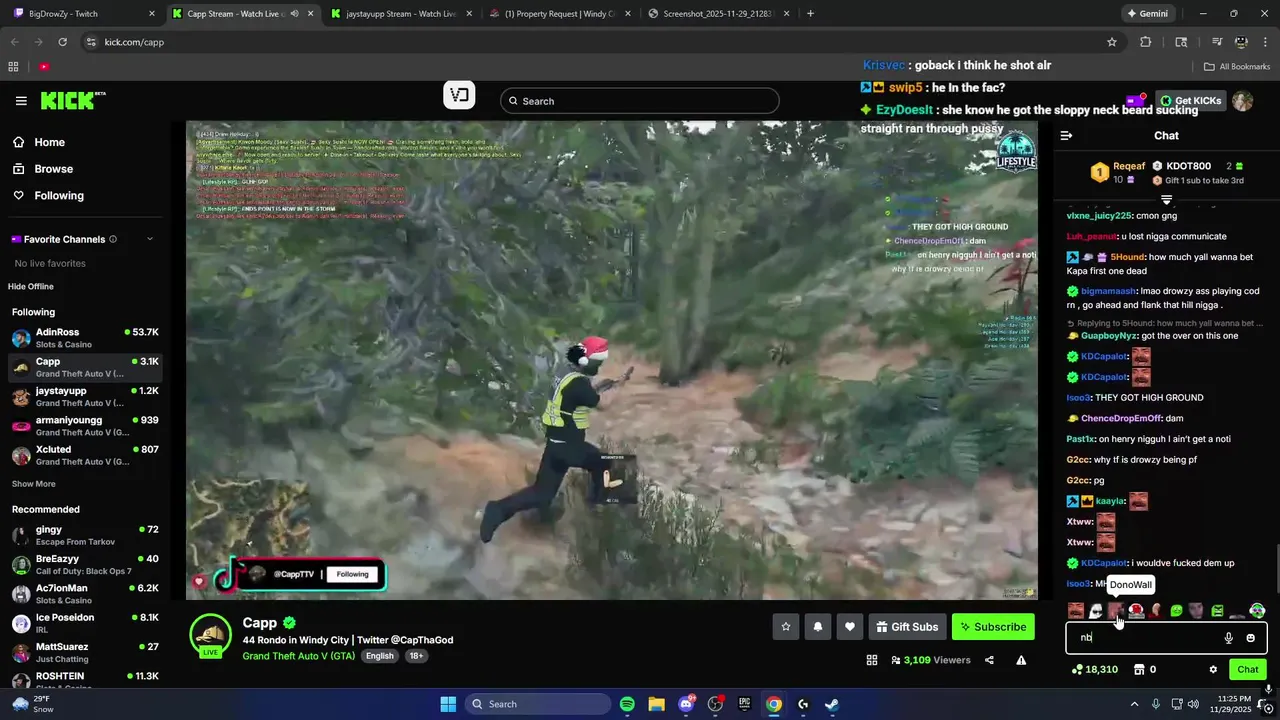Pick the green angry face quick emote

click(1217, 610)
